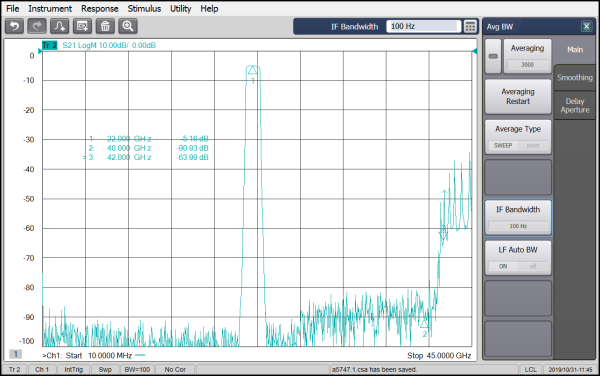Click the Delete trash icon
This screenshot has width=600, height=376.
tap(105, 26)
